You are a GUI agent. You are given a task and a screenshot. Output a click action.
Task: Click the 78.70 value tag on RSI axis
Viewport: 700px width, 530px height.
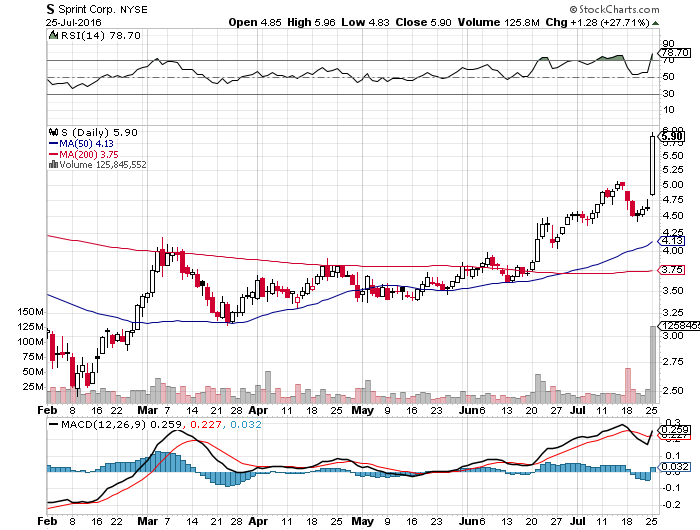(x=675, y=53)
